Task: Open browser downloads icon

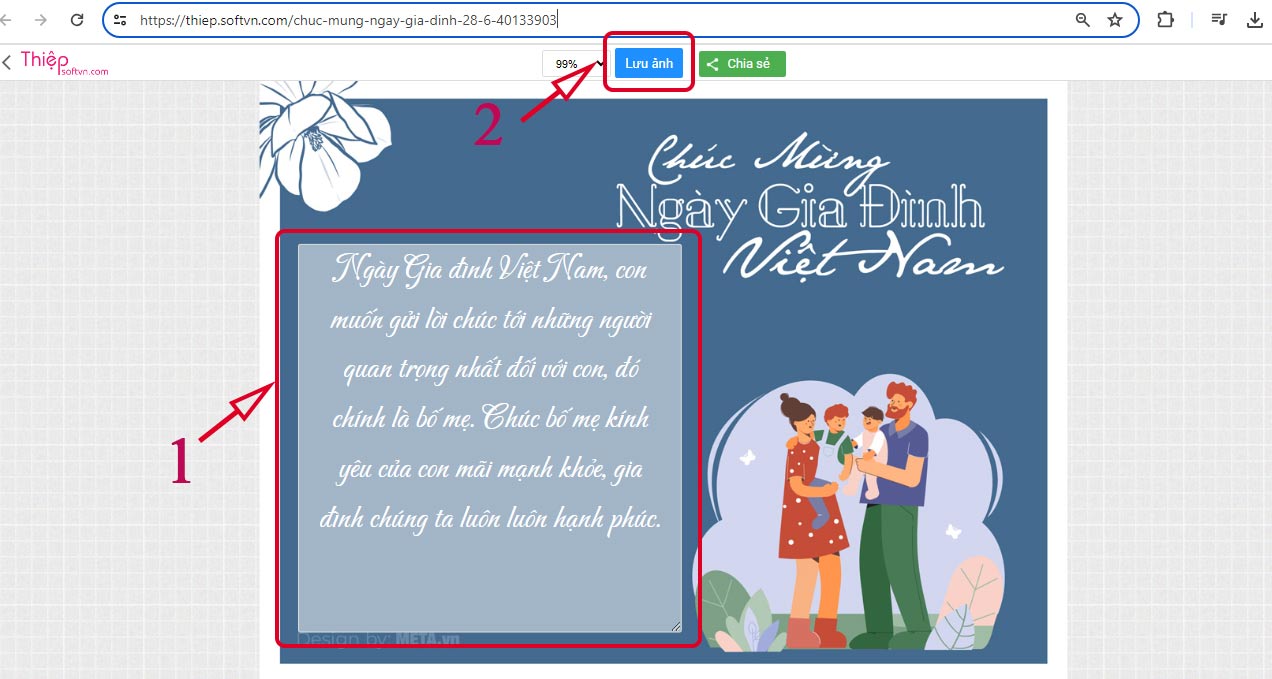Action: (x=1255, y=20)
